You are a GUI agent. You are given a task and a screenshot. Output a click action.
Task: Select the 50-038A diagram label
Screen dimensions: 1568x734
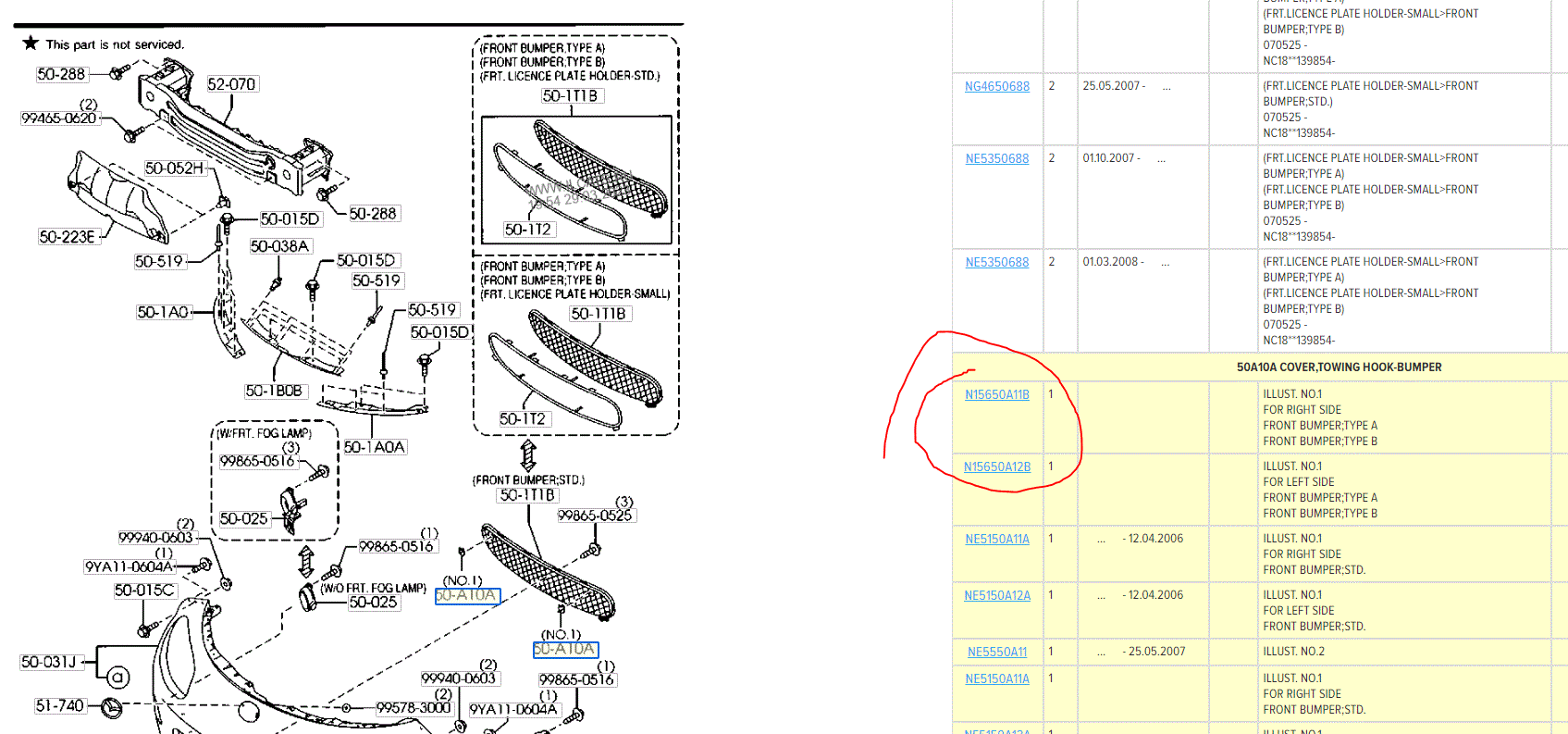(279, 246)
